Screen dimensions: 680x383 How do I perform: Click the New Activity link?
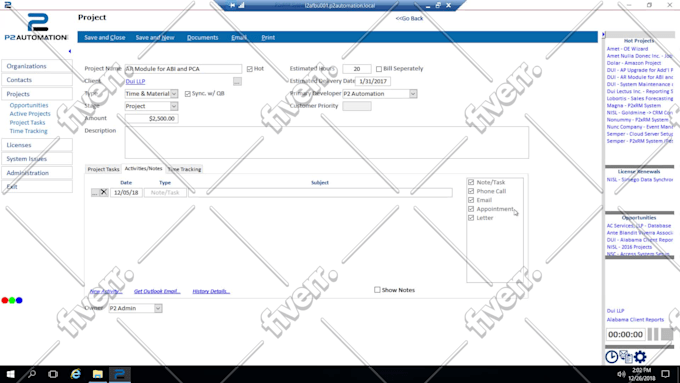(106, 291)
